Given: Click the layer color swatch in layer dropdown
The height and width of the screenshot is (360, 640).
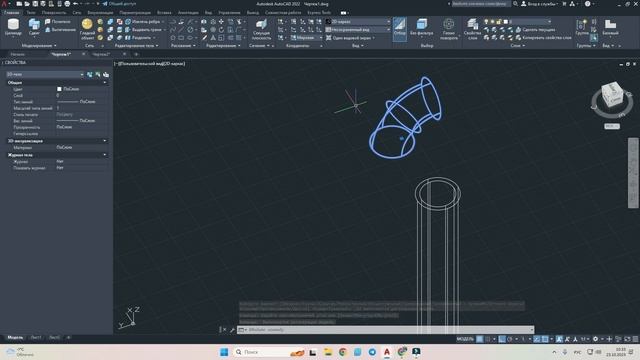Looking at the screenshot, I should 505,21.
